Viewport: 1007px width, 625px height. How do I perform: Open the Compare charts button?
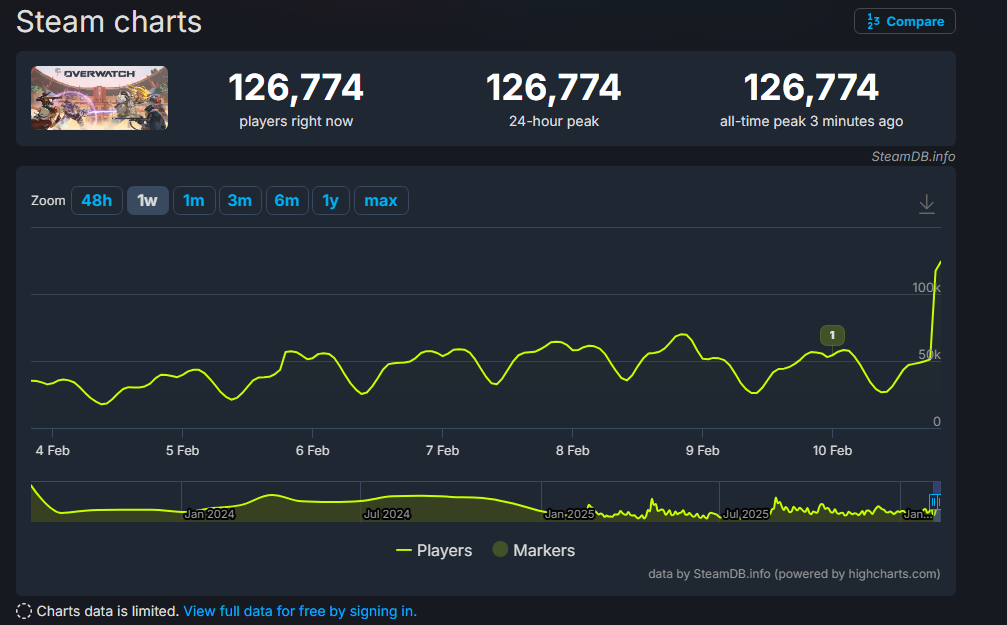[904, 21]
